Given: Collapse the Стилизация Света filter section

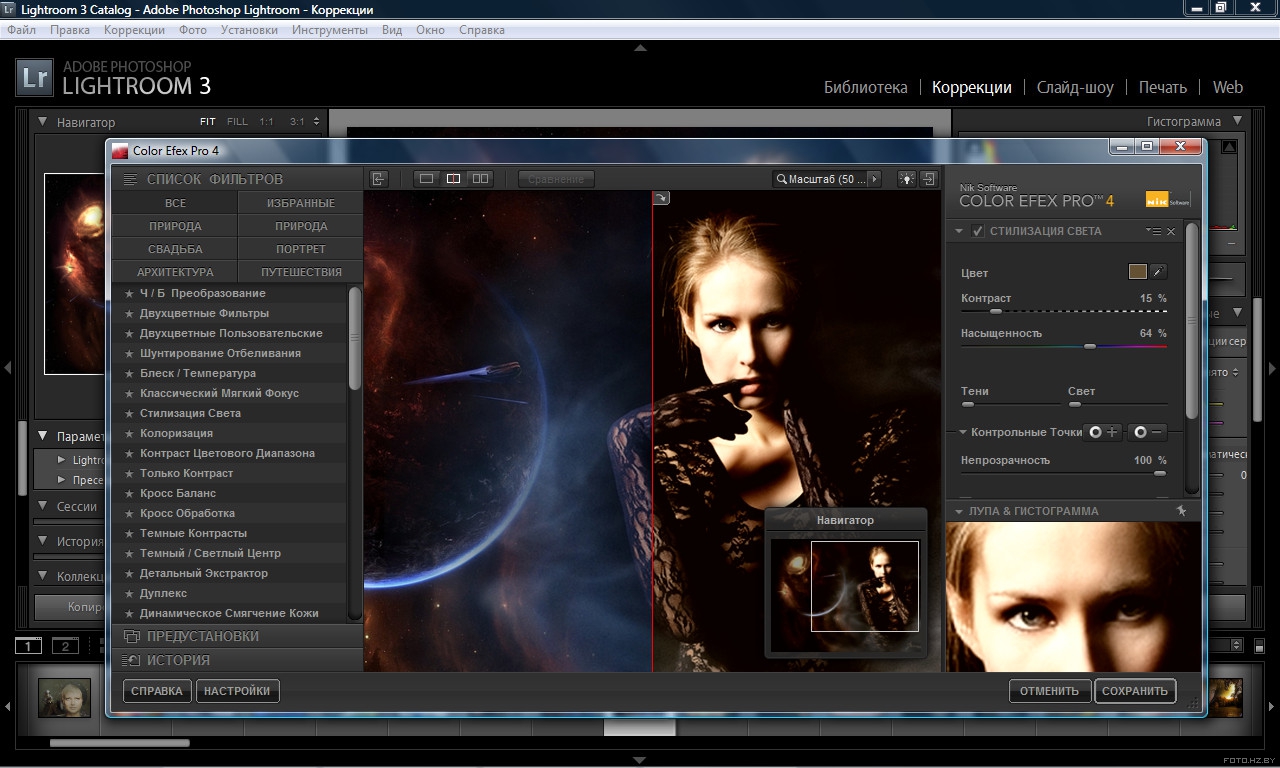Looking at the screenshot, I should [959, 231].
